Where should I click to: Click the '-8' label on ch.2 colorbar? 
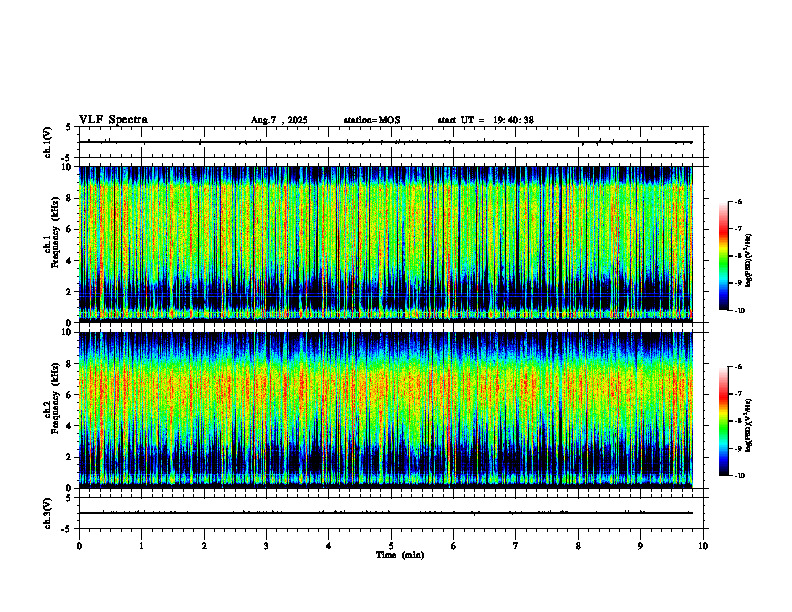738,421
